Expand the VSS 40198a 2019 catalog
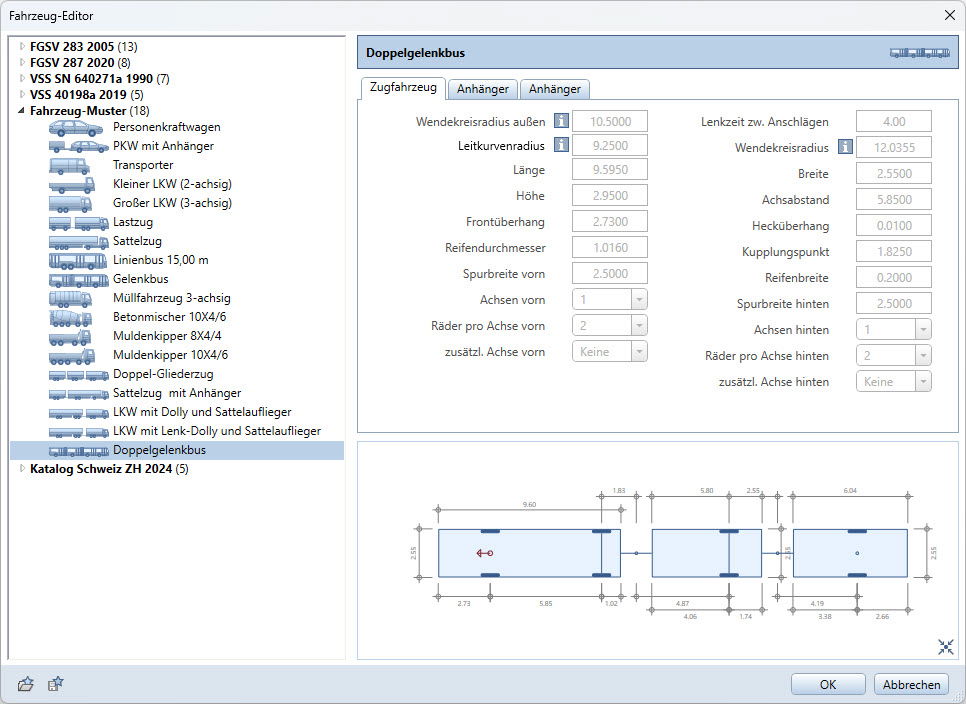The width and height of the screenshot is (966, 704). click(22, 94)
